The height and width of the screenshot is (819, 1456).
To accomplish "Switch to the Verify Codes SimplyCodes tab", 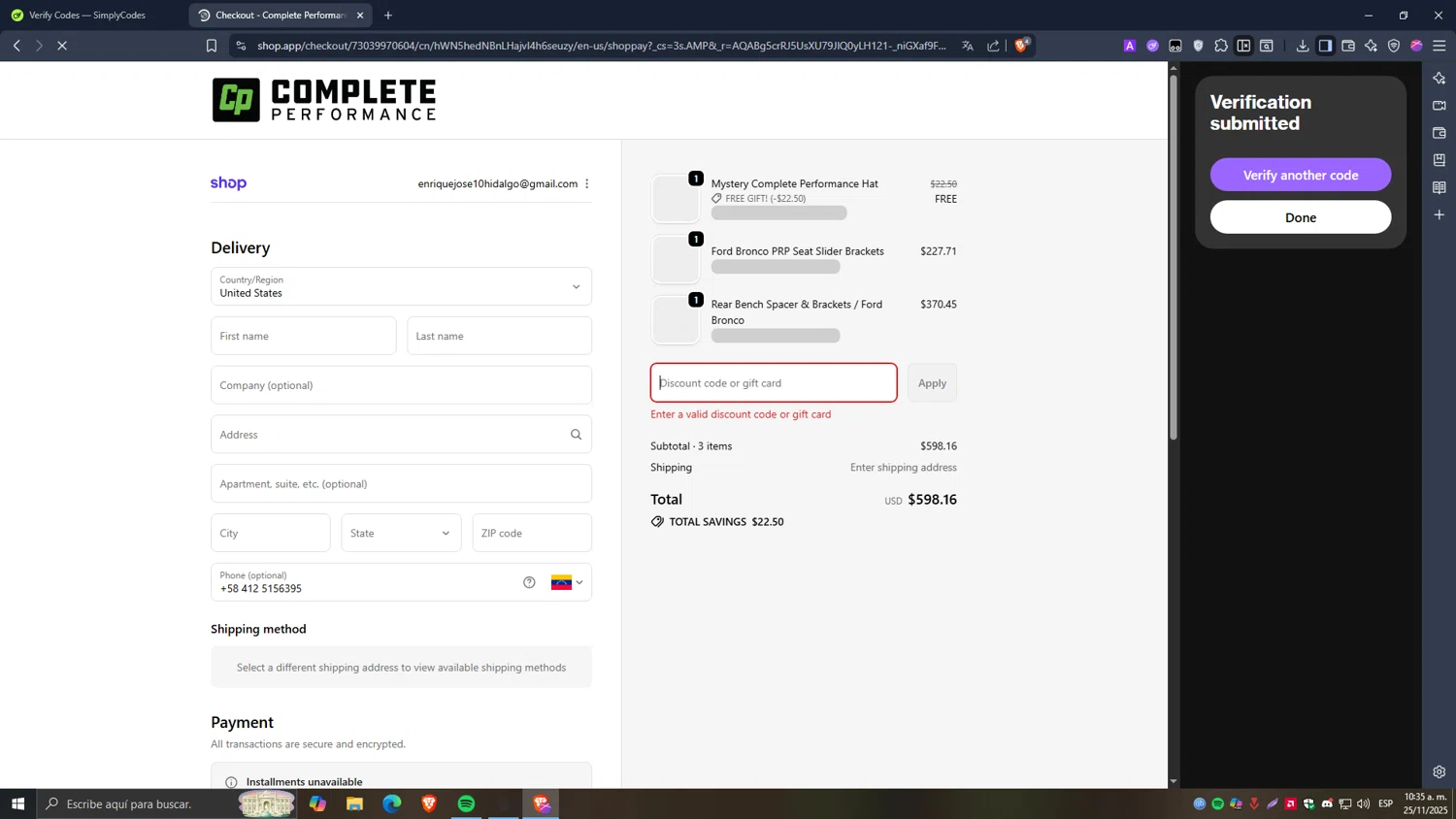I will [87, 16].
